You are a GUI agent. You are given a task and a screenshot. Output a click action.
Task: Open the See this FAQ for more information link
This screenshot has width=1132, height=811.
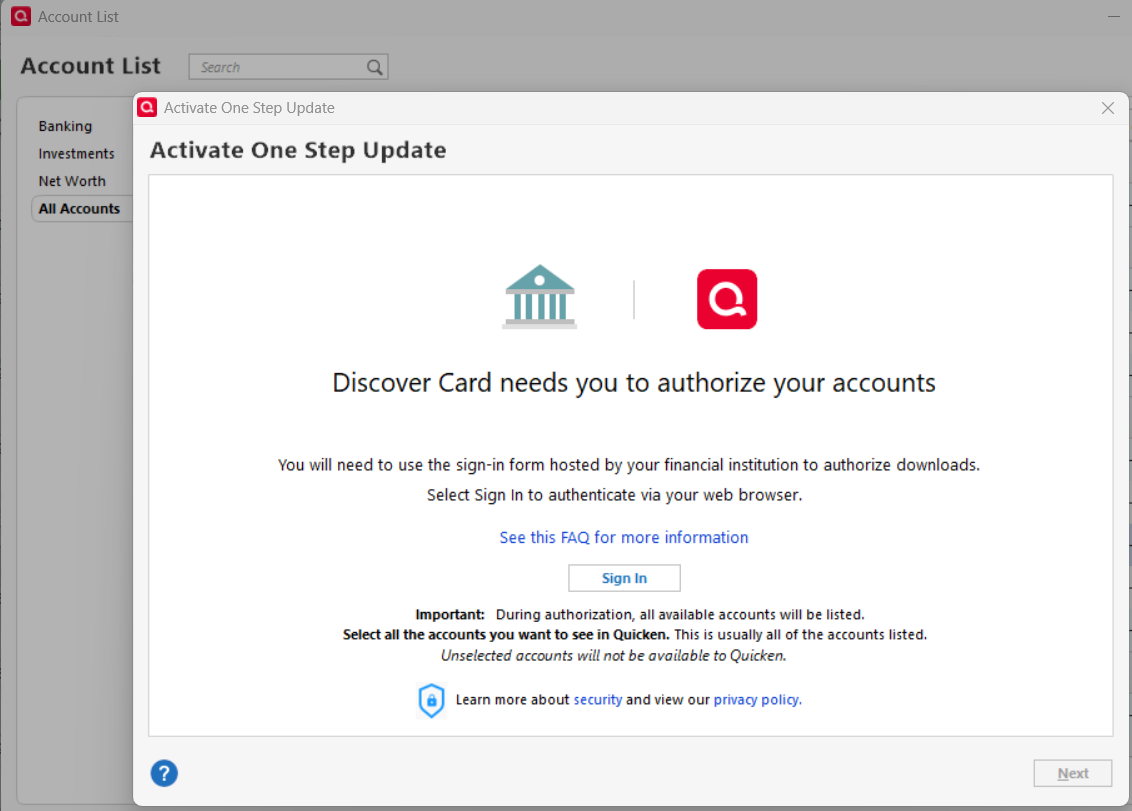point(624,537)
